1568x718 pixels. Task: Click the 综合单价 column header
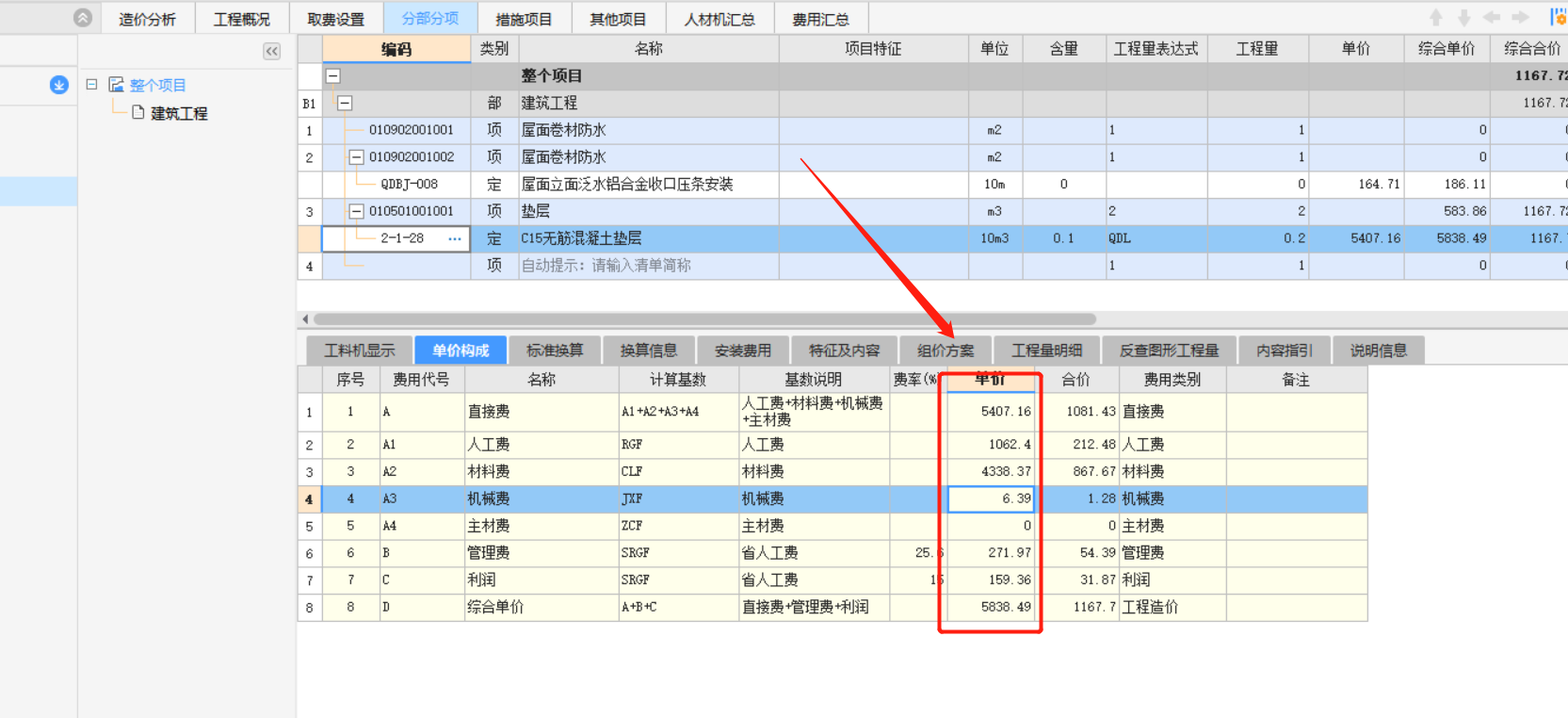(x=1447, y=49)
